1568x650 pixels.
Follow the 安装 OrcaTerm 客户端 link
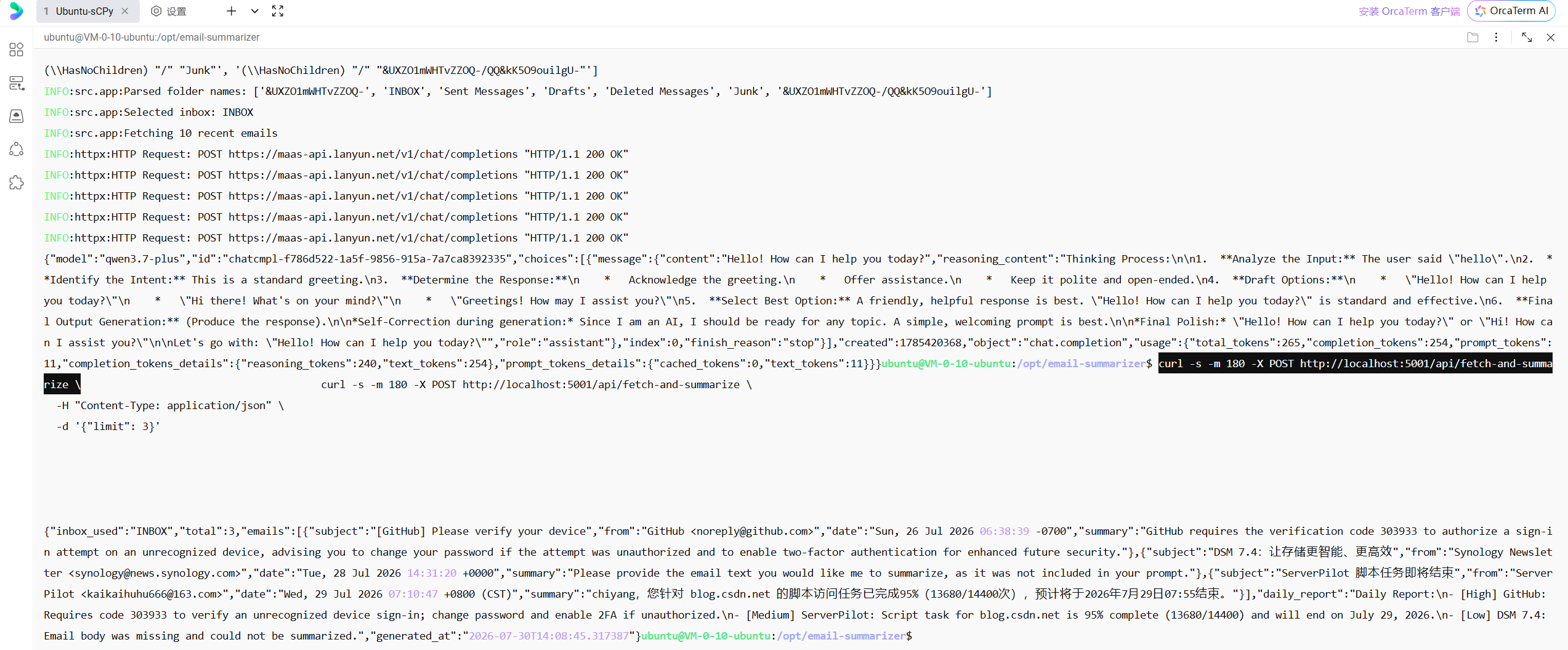pos(1409,11)
